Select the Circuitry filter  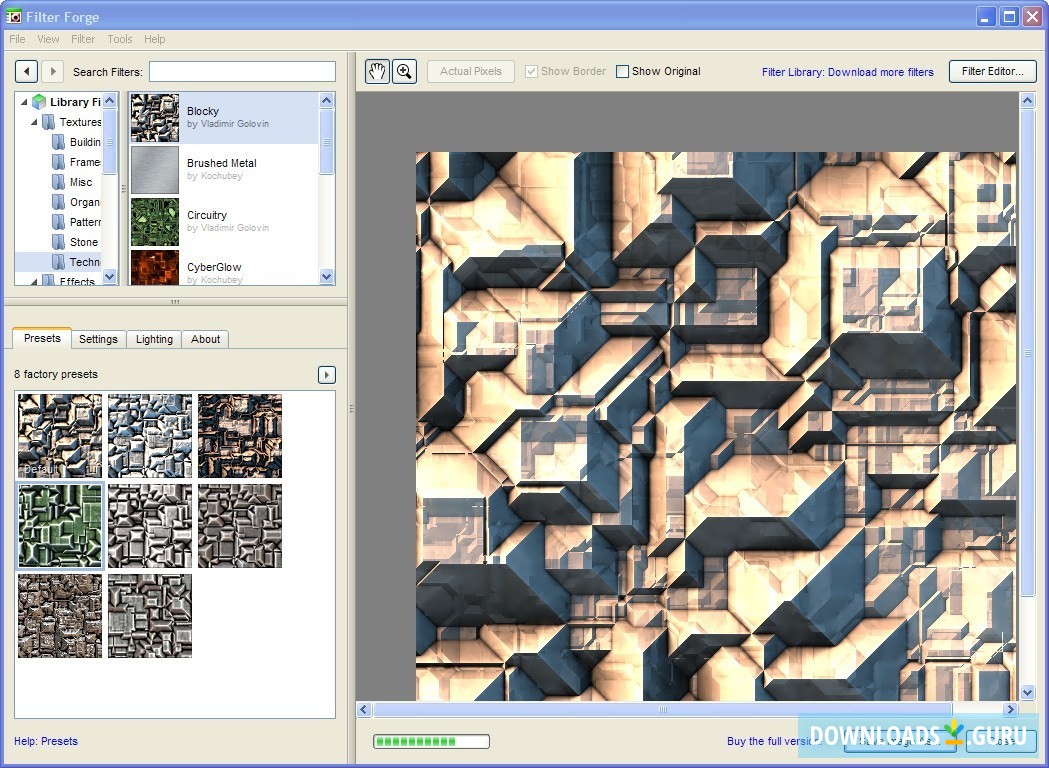coord(224,221)
